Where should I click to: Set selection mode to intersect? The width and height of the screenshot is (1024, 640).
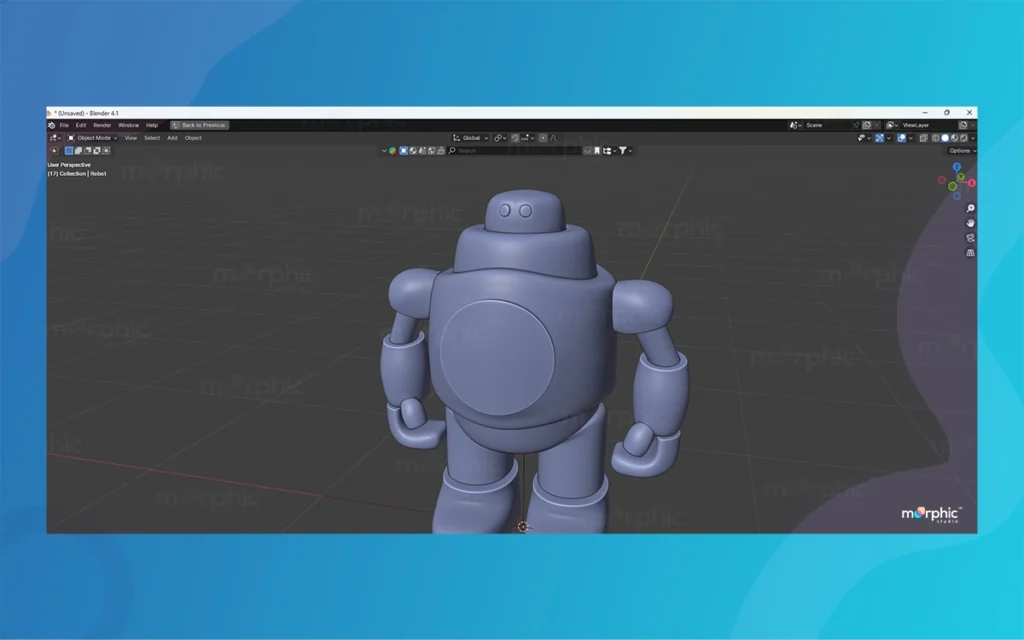pyautogui.click(x=106, y=151)
